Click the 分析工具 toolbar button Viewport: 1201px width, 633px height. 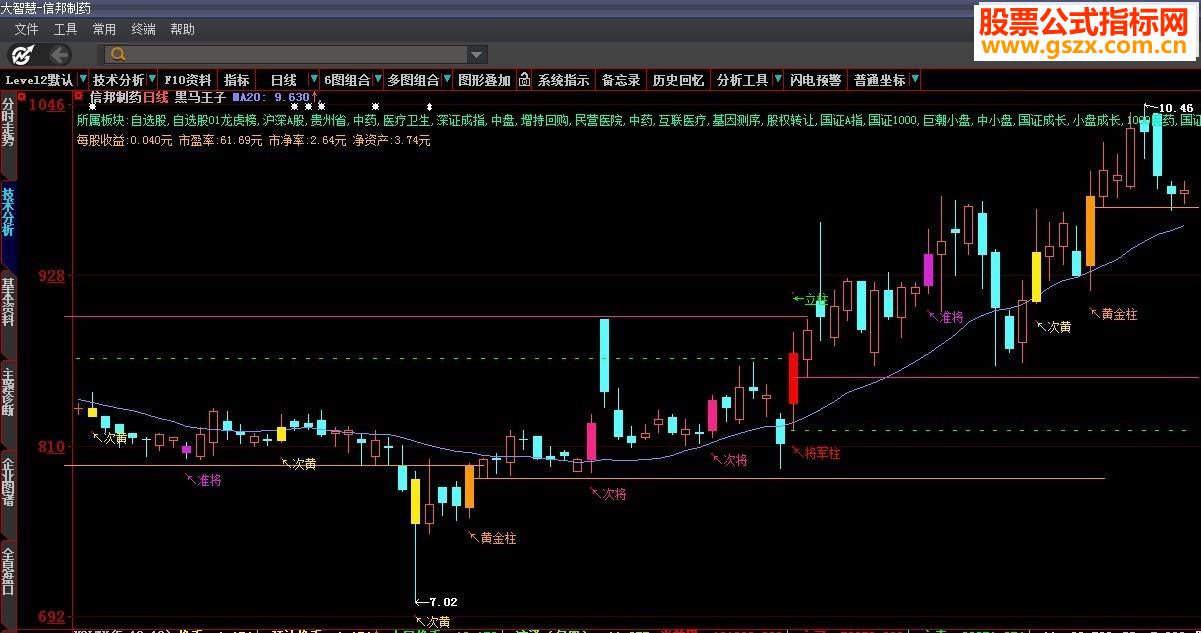point(743,80)
